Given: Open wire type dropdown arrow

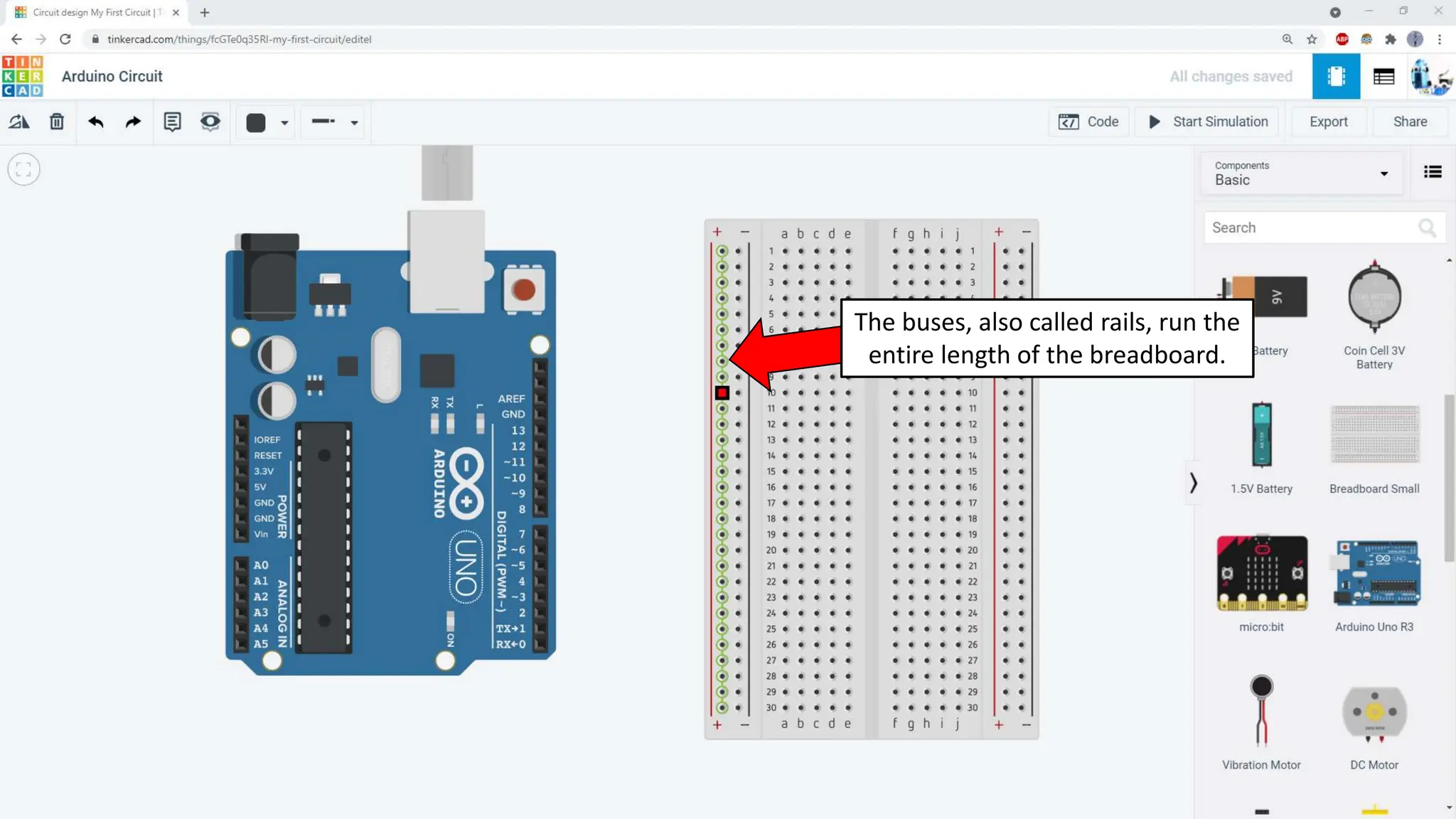Looking at the screenshot, I should pos(354,122).
